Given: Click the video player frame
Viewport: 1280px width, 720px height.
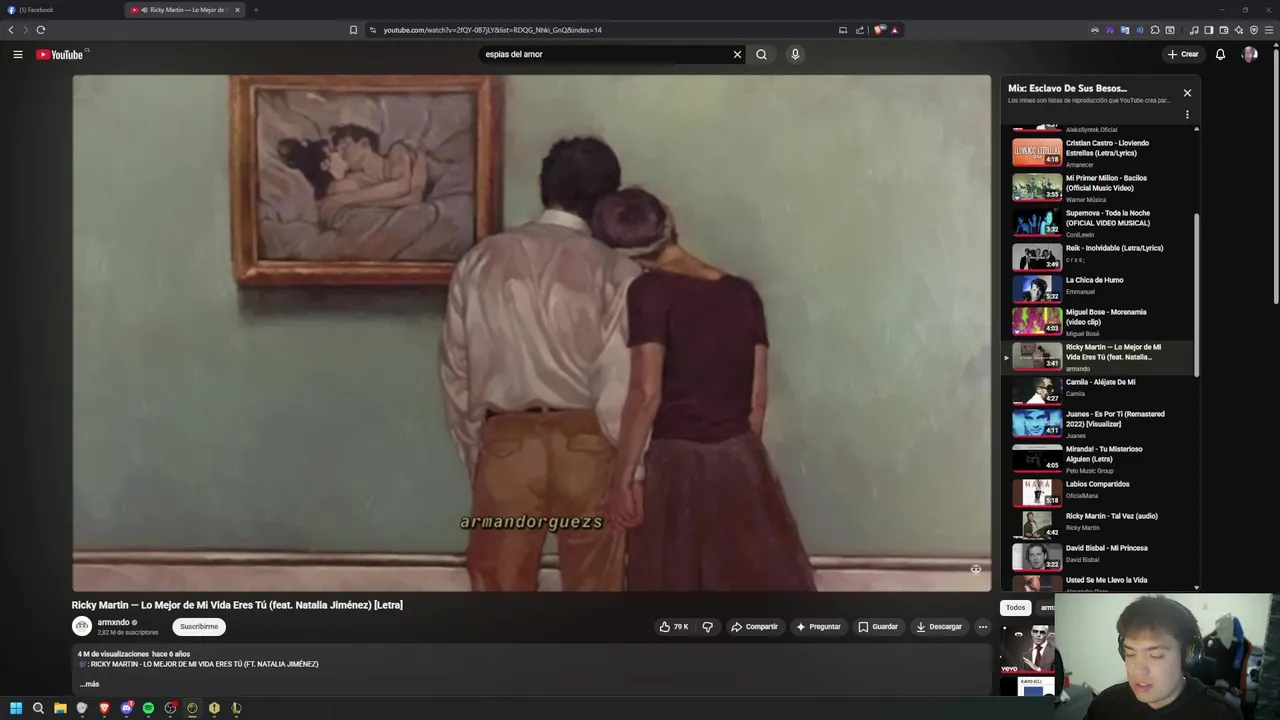Looking at the screenshot, I should [x=531, y=333].
